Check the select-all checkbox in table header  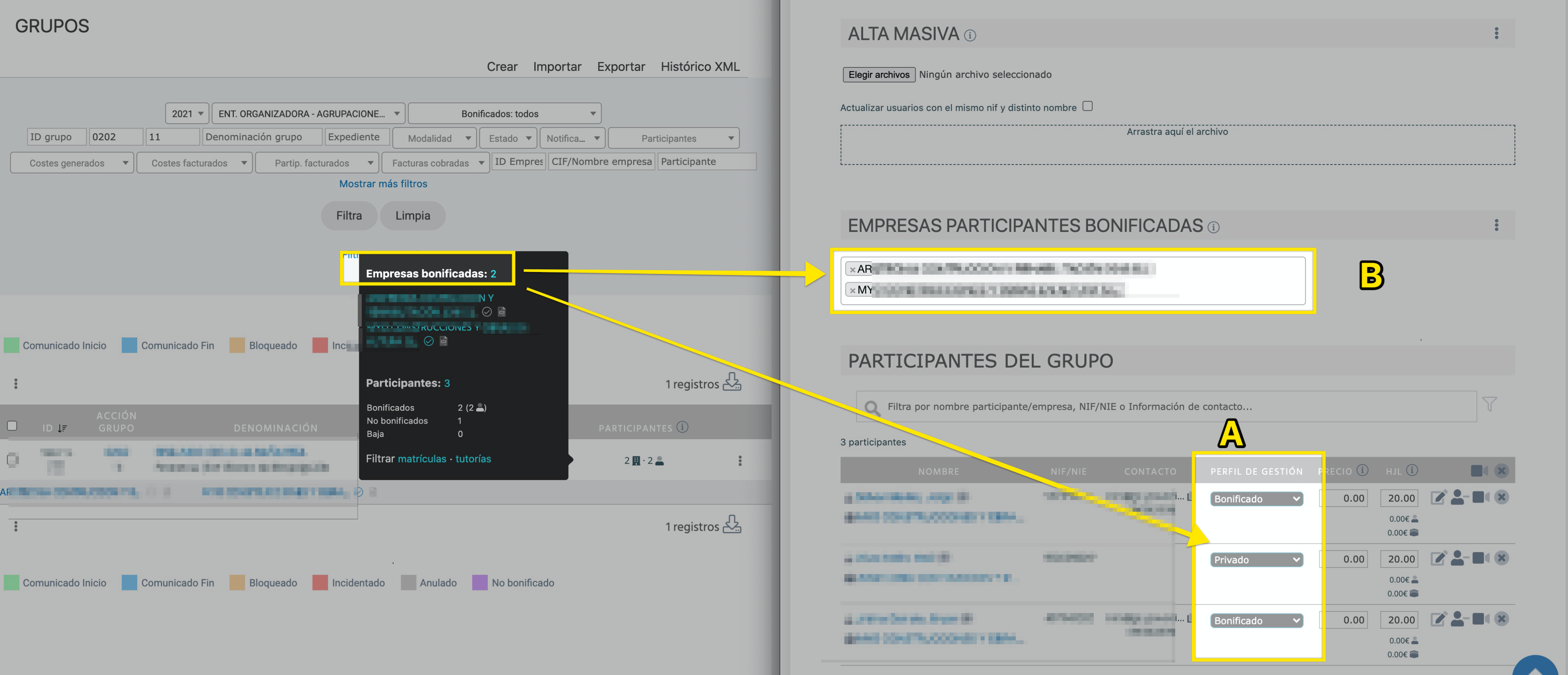coord(12,426)
